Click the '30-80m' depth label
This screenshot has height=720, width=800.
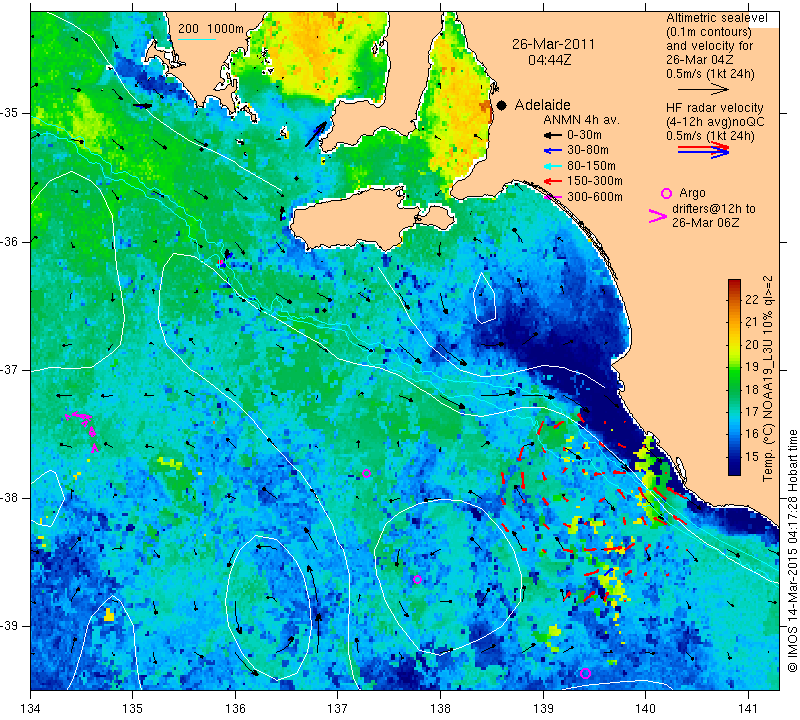point(588,151)
